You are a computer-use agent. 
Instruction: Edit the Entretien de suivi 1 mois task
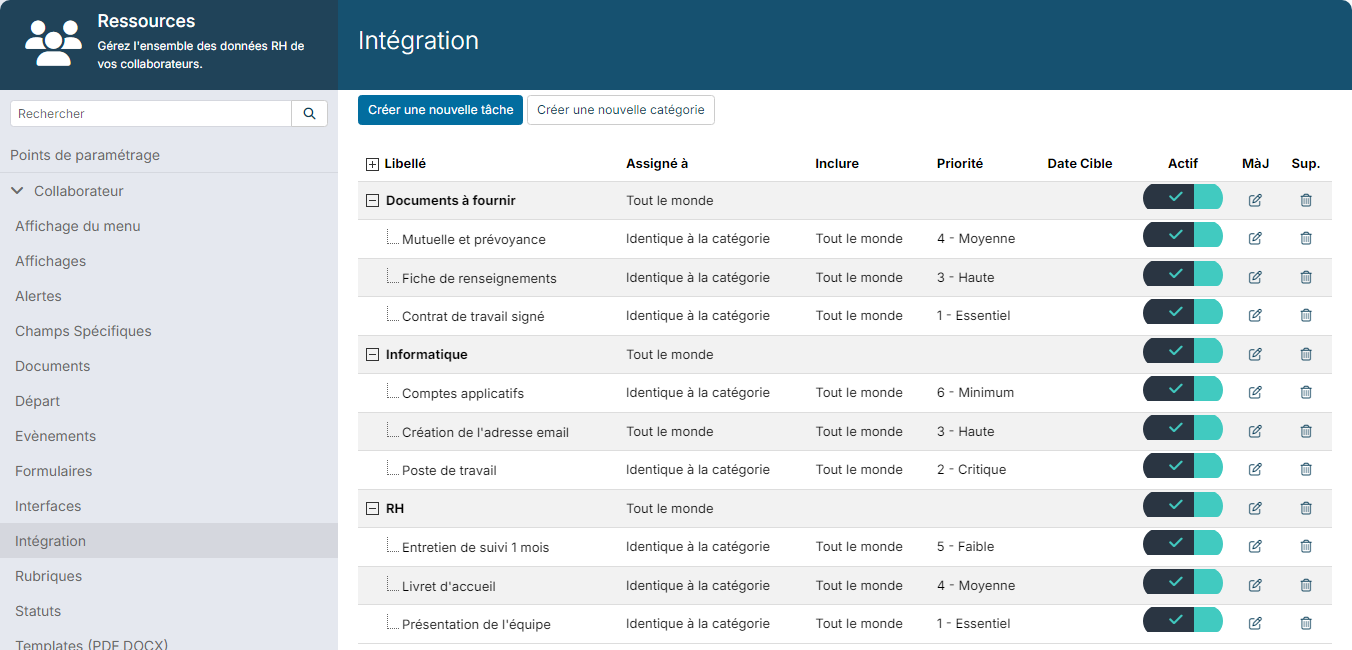(x=1255, y=546)
